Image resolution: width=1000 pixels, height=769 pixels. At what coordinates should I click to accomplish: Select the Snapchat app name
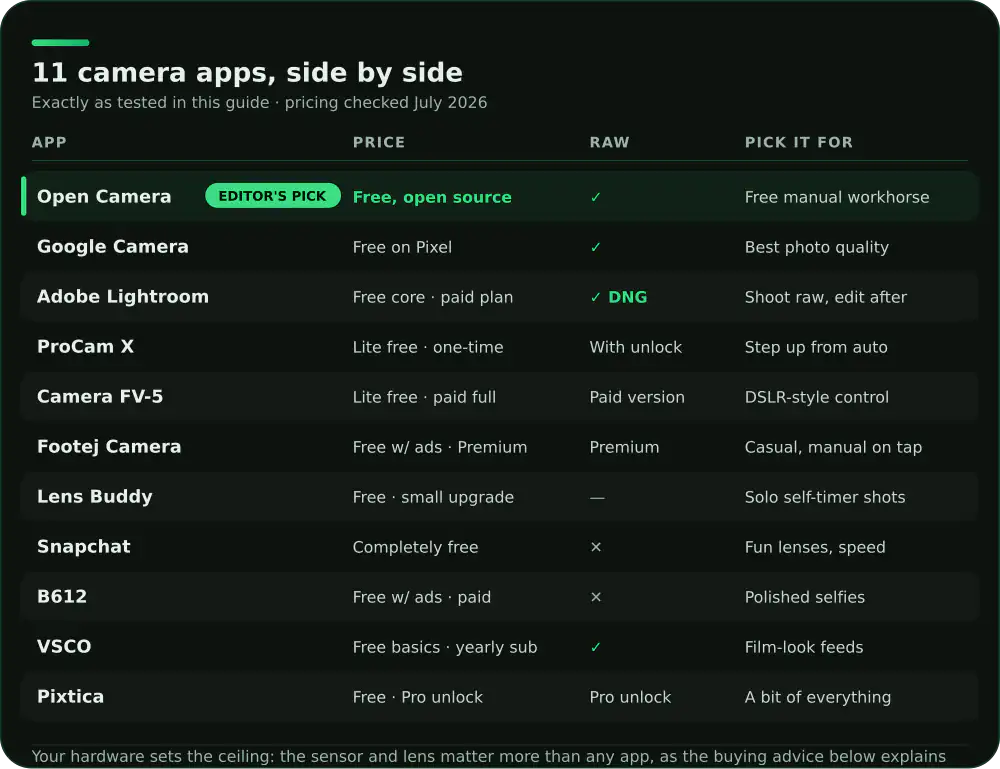coord(84,546)
